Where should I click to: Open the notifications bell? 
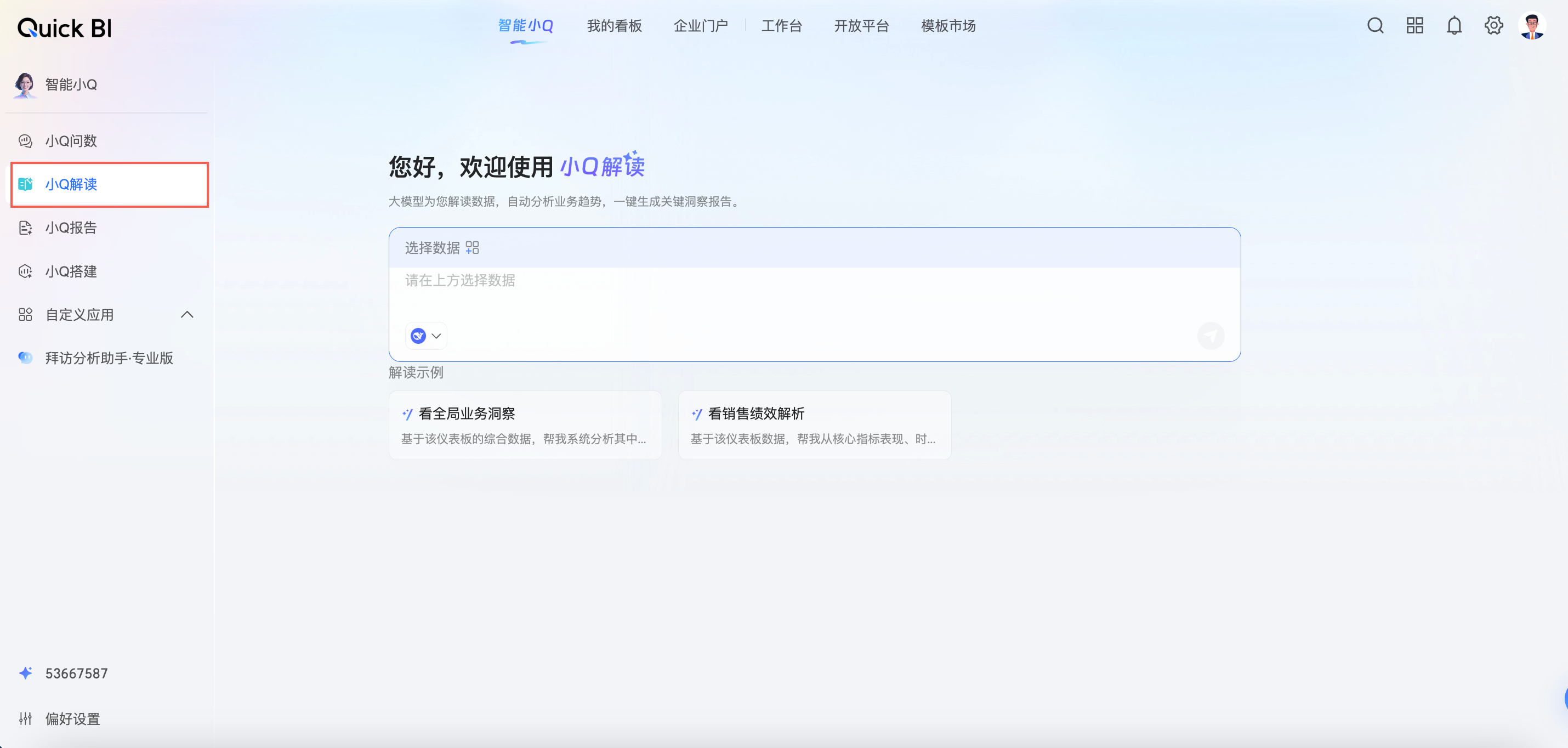pyautogui.click(x=1454, y=26)
